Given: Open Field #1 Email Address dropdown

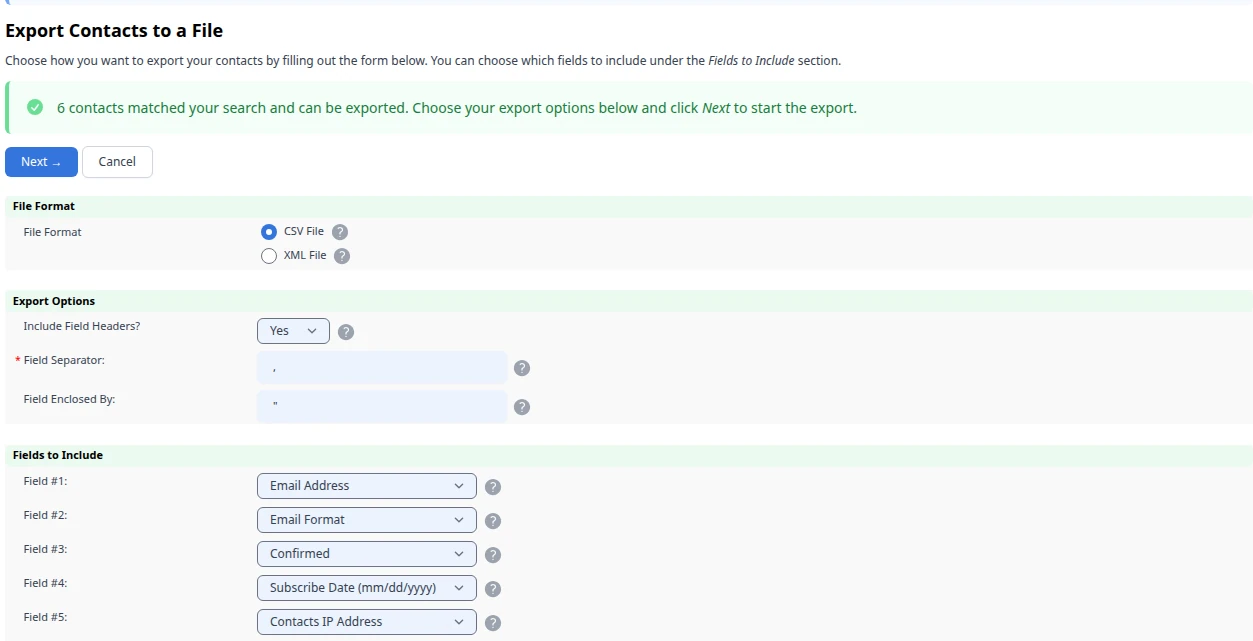Looking at the screenshot, I should [x=367, y=486].
